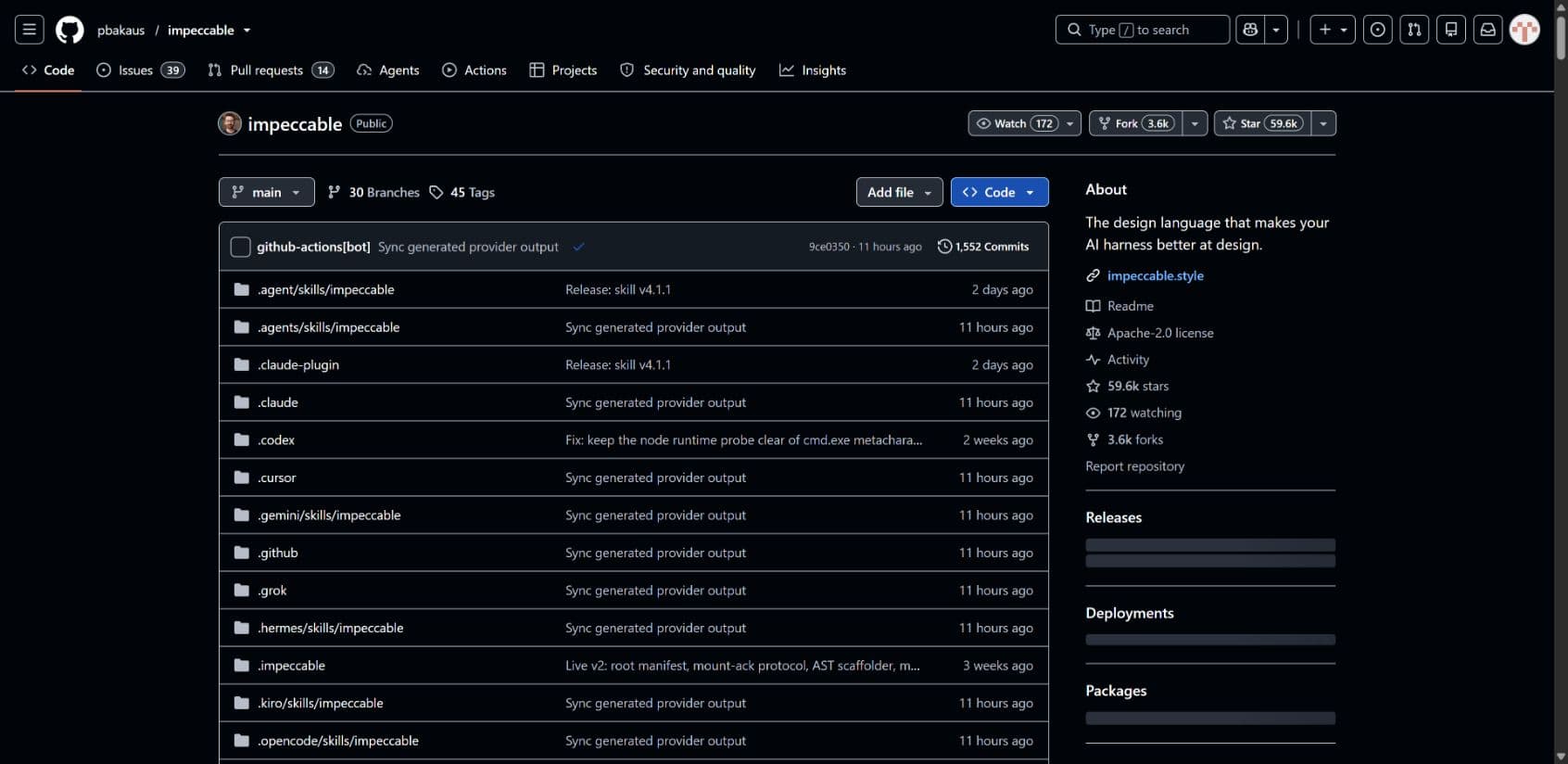Open notifications inbox icon
The height and width of the screenshot is (764, 1568).
coord(1487,30)
